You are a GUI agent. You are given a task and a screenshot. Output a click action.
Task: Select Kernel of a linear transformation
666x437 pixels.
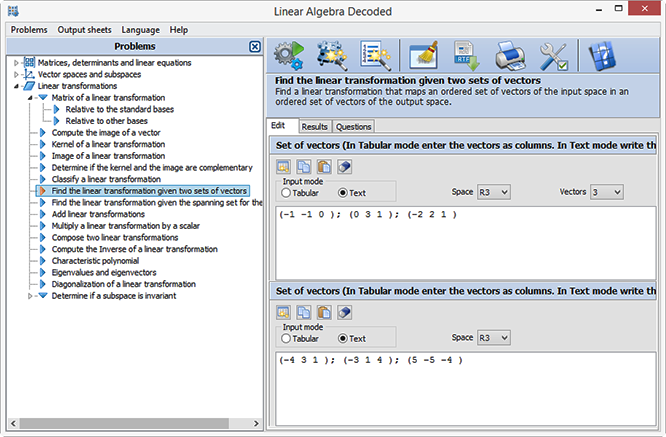coord(108,144)
